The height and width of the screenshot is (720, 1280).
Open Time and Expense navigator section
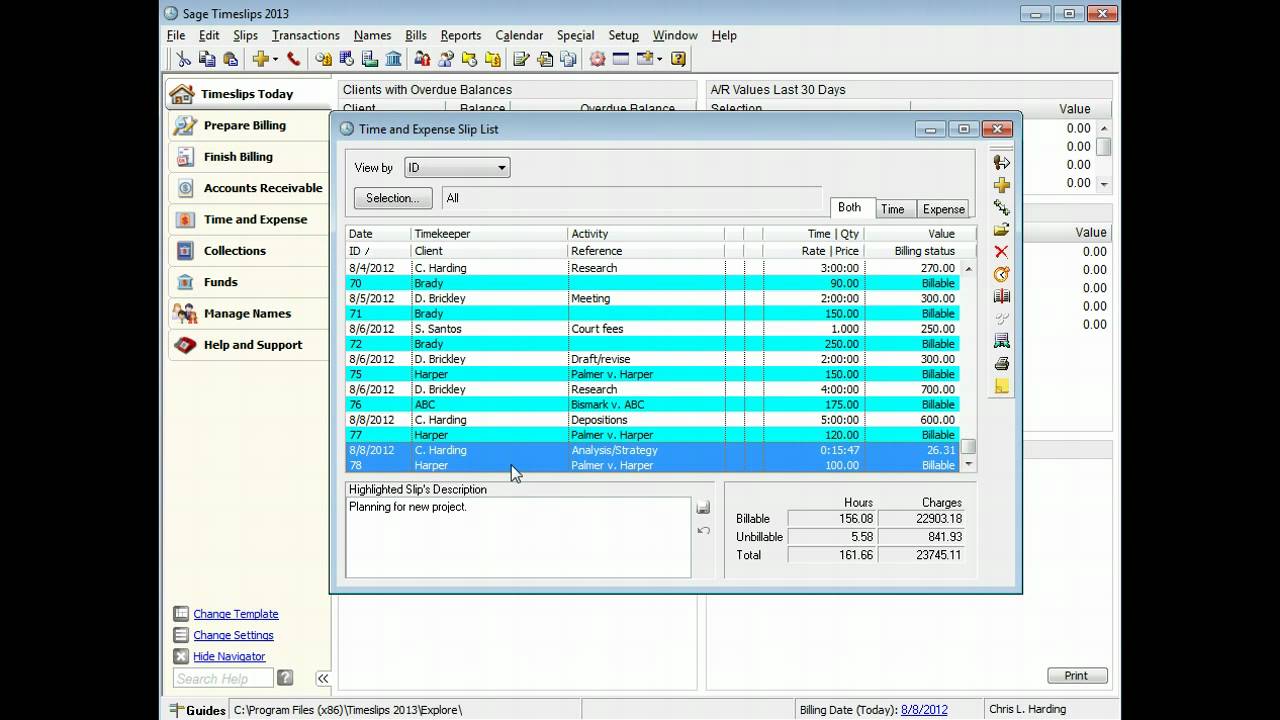pos(248,219)
